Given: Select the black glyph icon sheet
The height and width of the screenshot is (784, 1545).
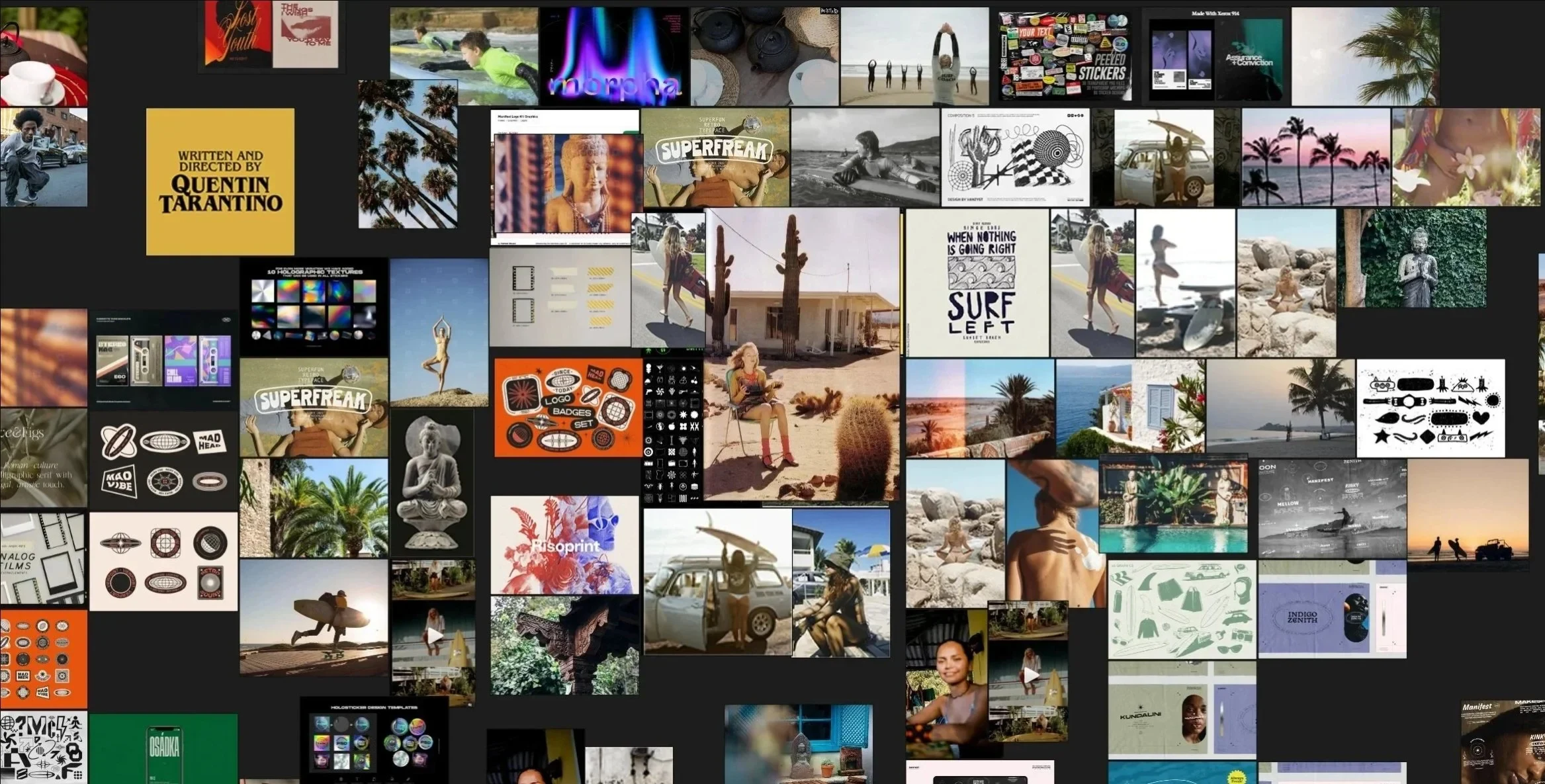Looking at the screenshot, I should (x=672, y=432).
